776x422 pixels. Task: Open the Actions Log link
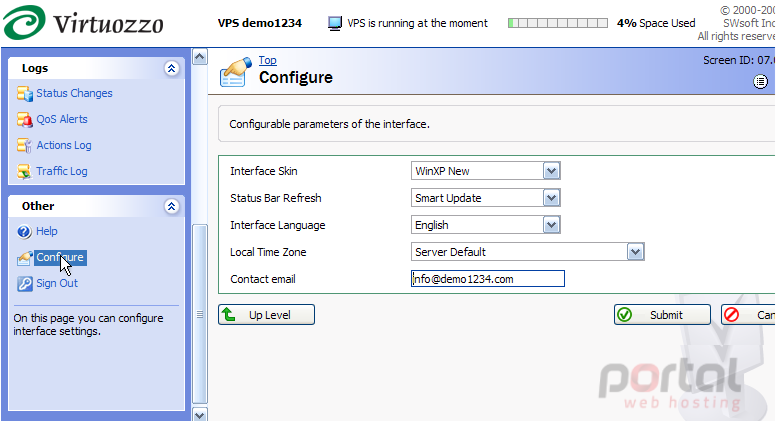[x=64, y=145]
